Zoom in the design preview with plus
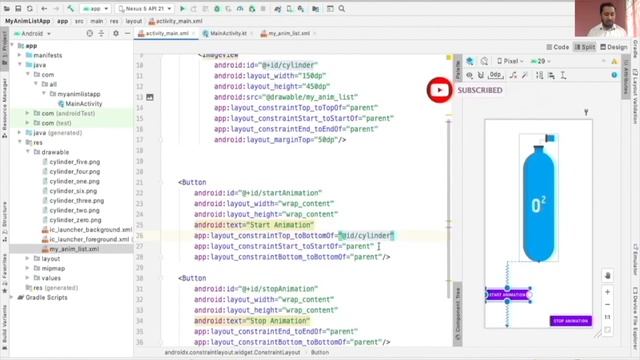The width and height of the screenshot is (640, 360). [607, 292]
